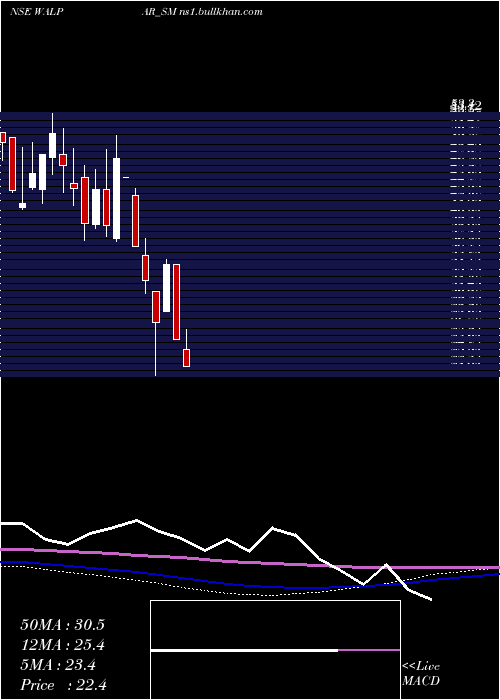Click the <<Live MACD label
This screenshot has width=500, height=700.
click(x=421, y=673)
